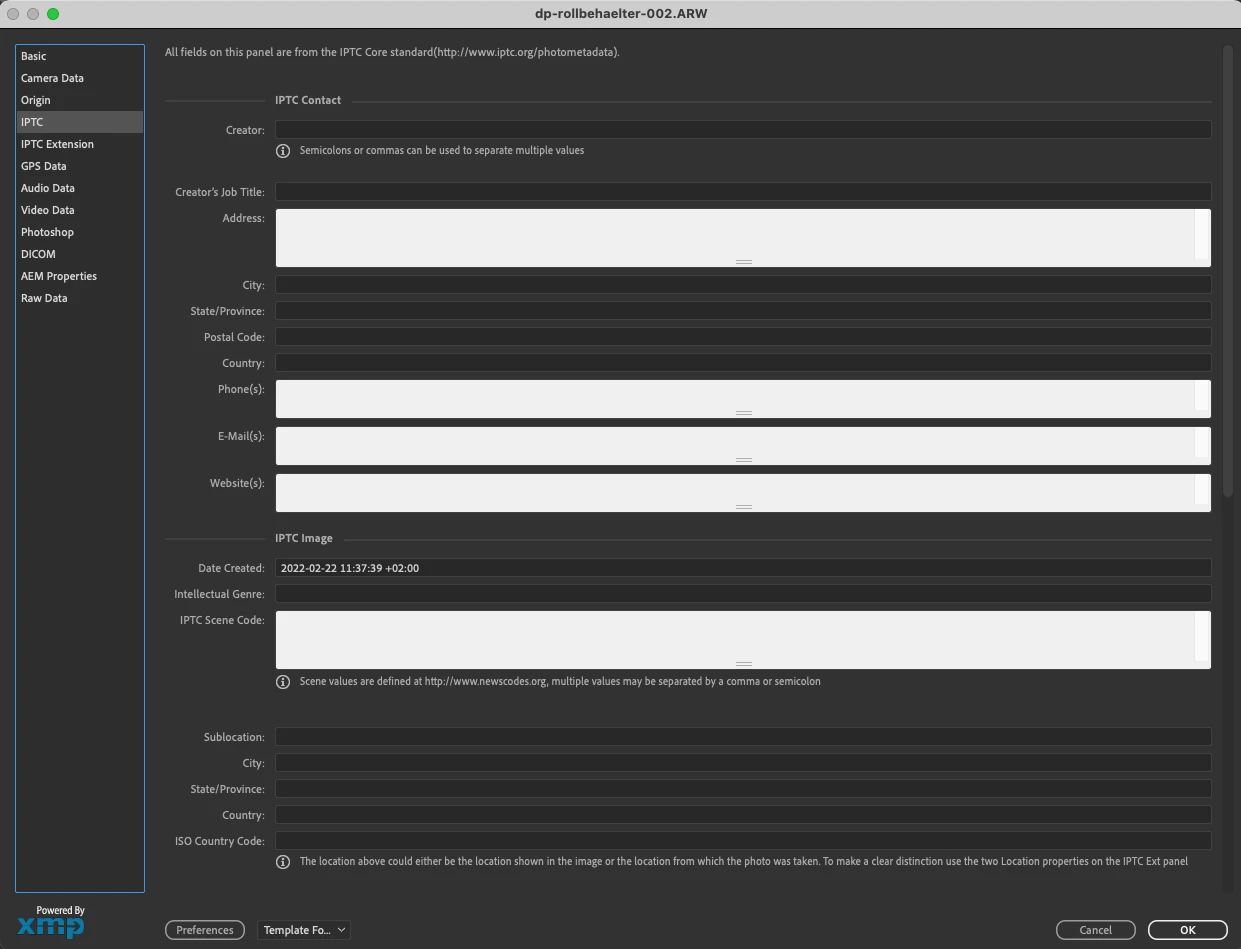This screenshot has width=1241, height=949.
Task: Click the IPTC Image State/Province field
Action: coord(743,789)
